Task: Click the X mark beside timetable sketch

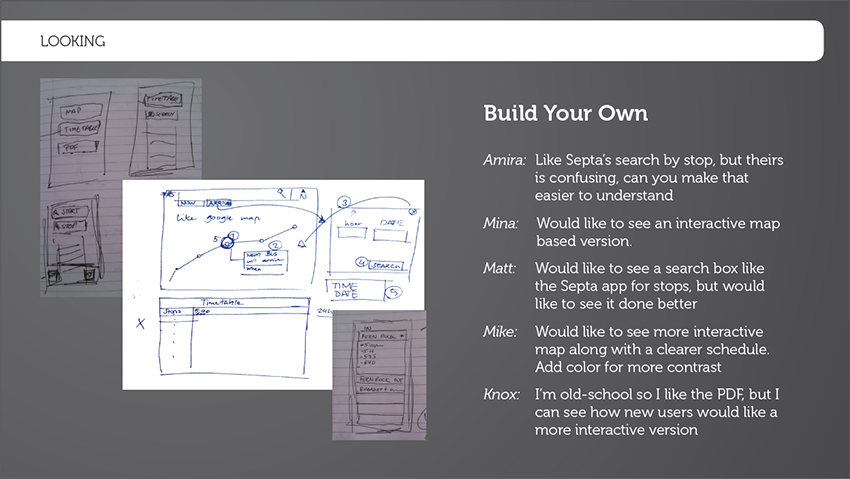Action: [x=140, y=324]
